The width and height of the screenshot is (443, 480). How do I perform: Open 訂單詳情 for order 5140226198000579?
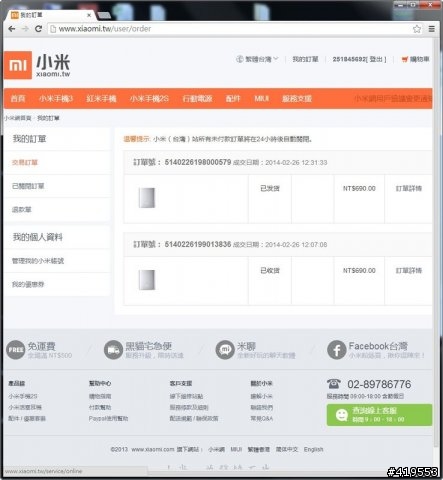[409, 189]
